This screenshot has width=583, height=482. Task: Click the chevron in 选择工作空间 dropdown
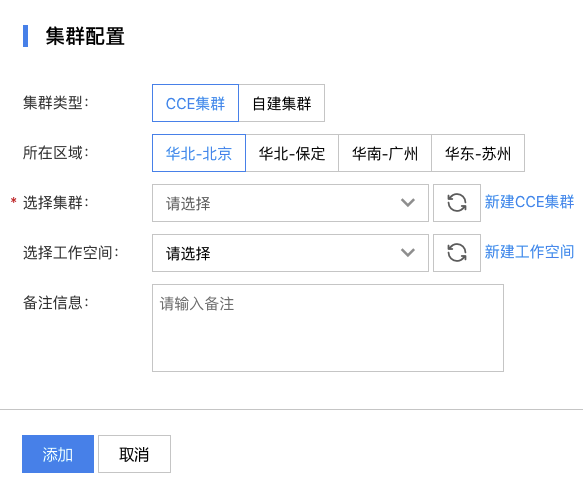point(408,253)
